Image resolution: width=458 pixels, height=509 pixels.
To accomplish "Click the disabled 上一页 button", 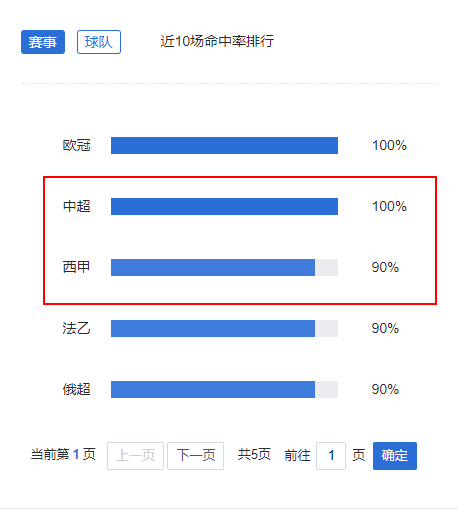I will [x=135, y=456].
